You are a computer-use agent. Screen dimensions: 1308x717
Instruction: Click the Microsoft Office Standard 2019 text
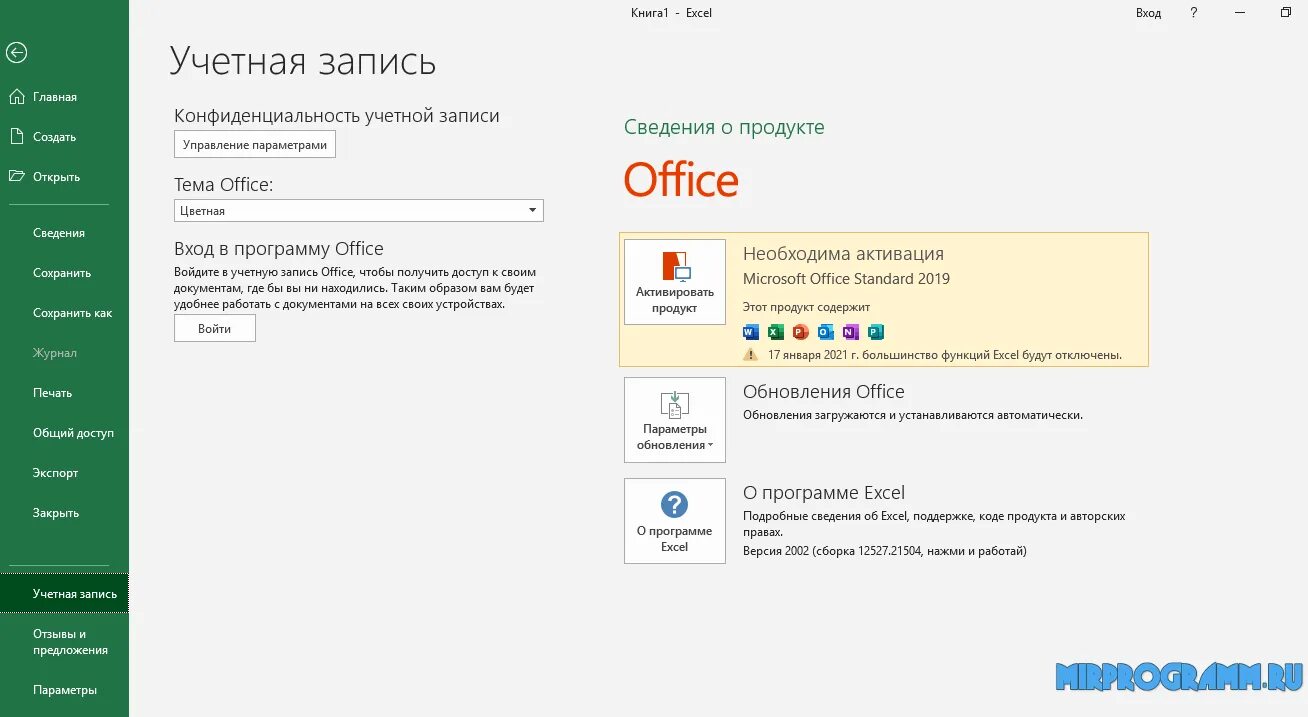pyautogui.click(x=846, y=279)
